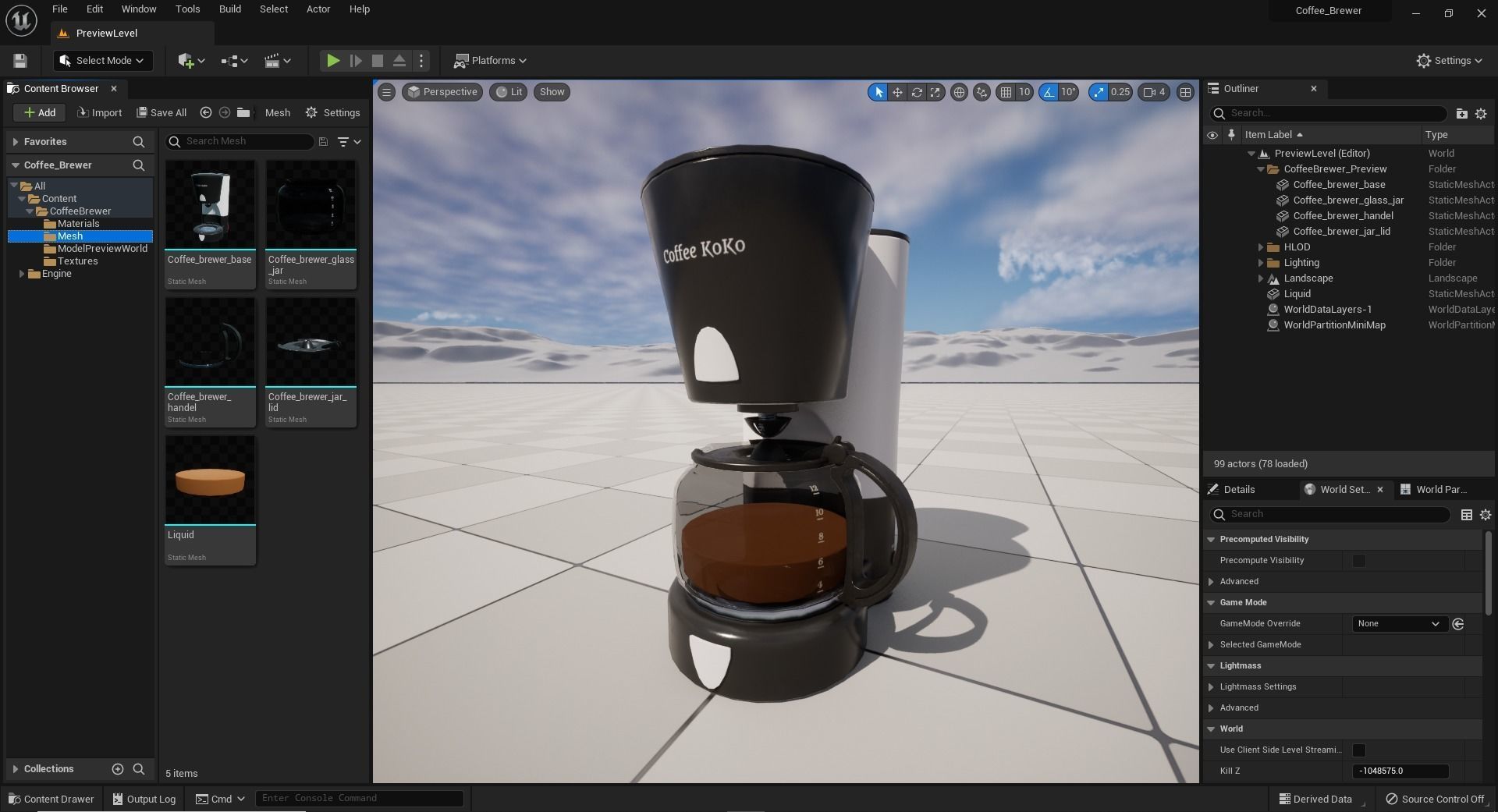The width and height of the screenshot is (1498, 812).
Task: Open Content Browser Settings gear
Action: 333,112
